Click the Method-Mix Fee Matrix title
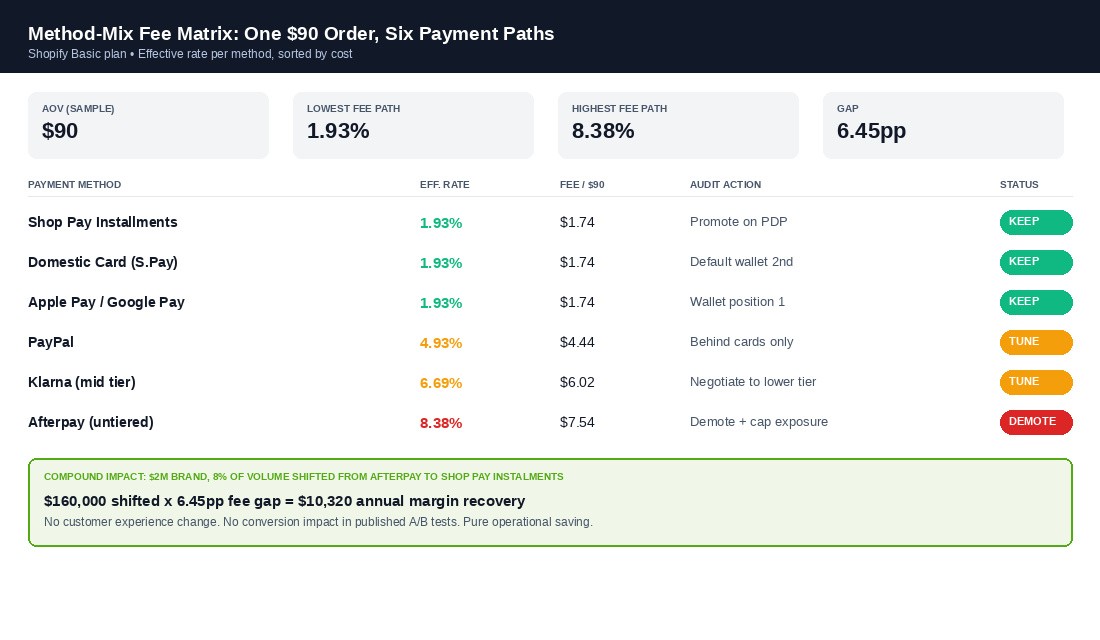The width and height of the screenshot is (1100, 640). tap(291, 34)
